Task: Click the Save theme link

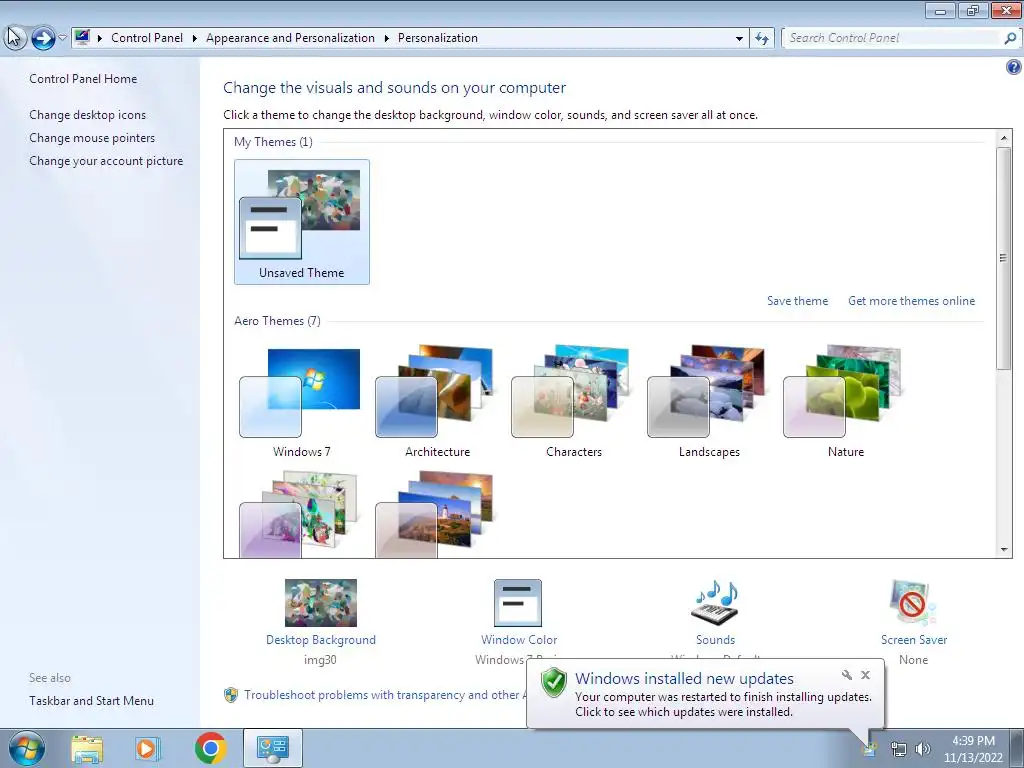Action: click(797, 301)
